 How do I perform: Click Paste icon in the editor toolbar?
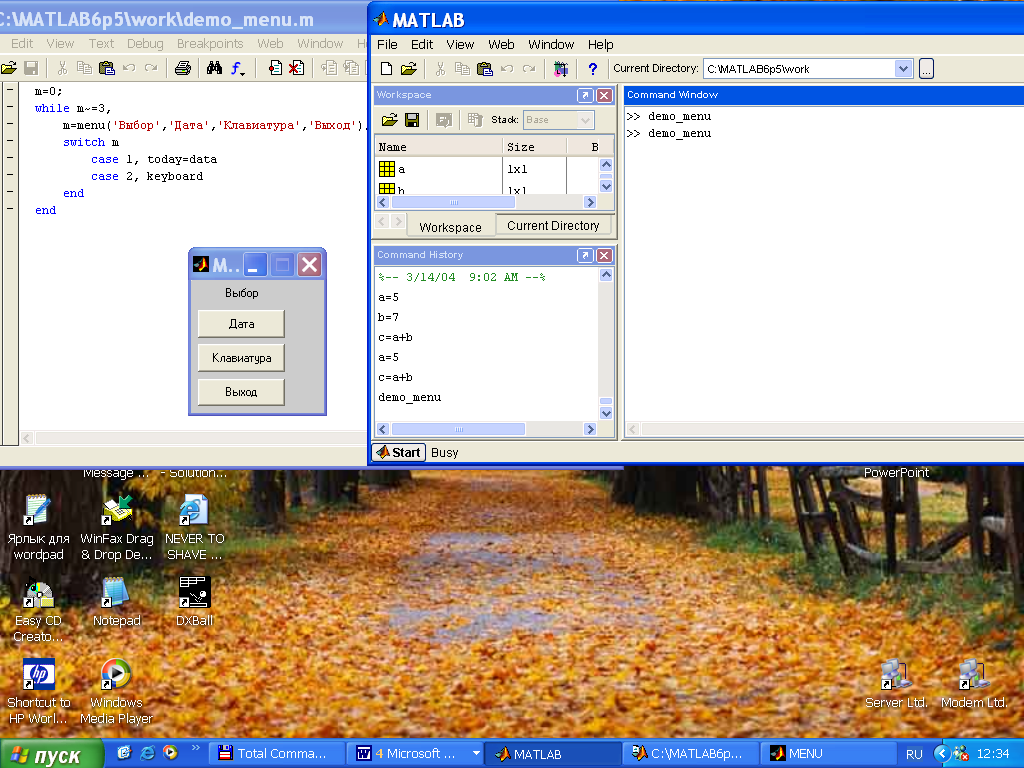click(x=106, y=68)
